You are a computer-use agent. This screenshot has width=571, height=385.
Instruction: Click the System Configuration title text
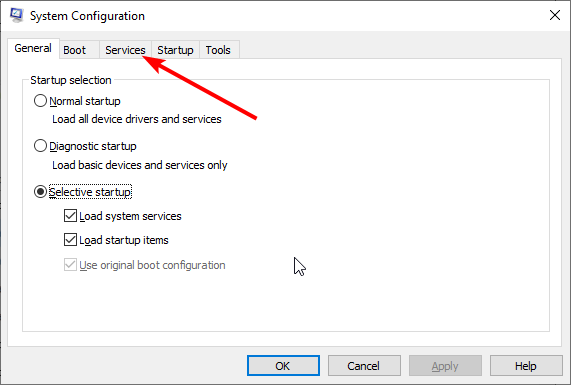(87, 16)
